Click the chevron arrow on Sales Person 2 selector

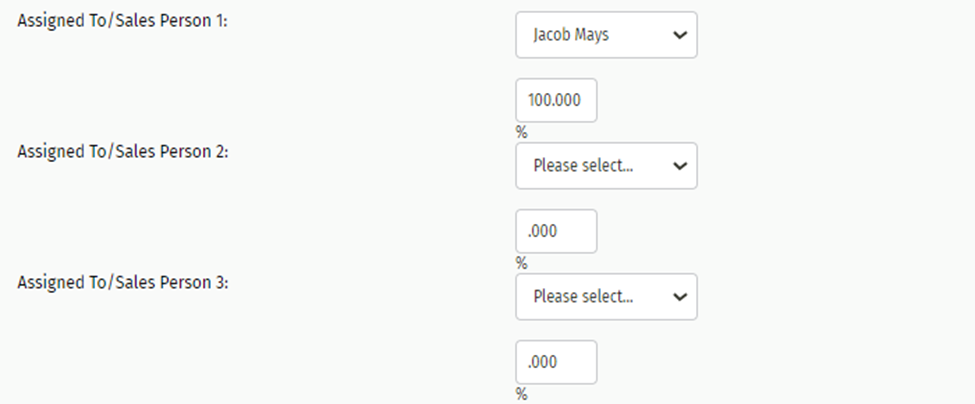coord(680,166)
